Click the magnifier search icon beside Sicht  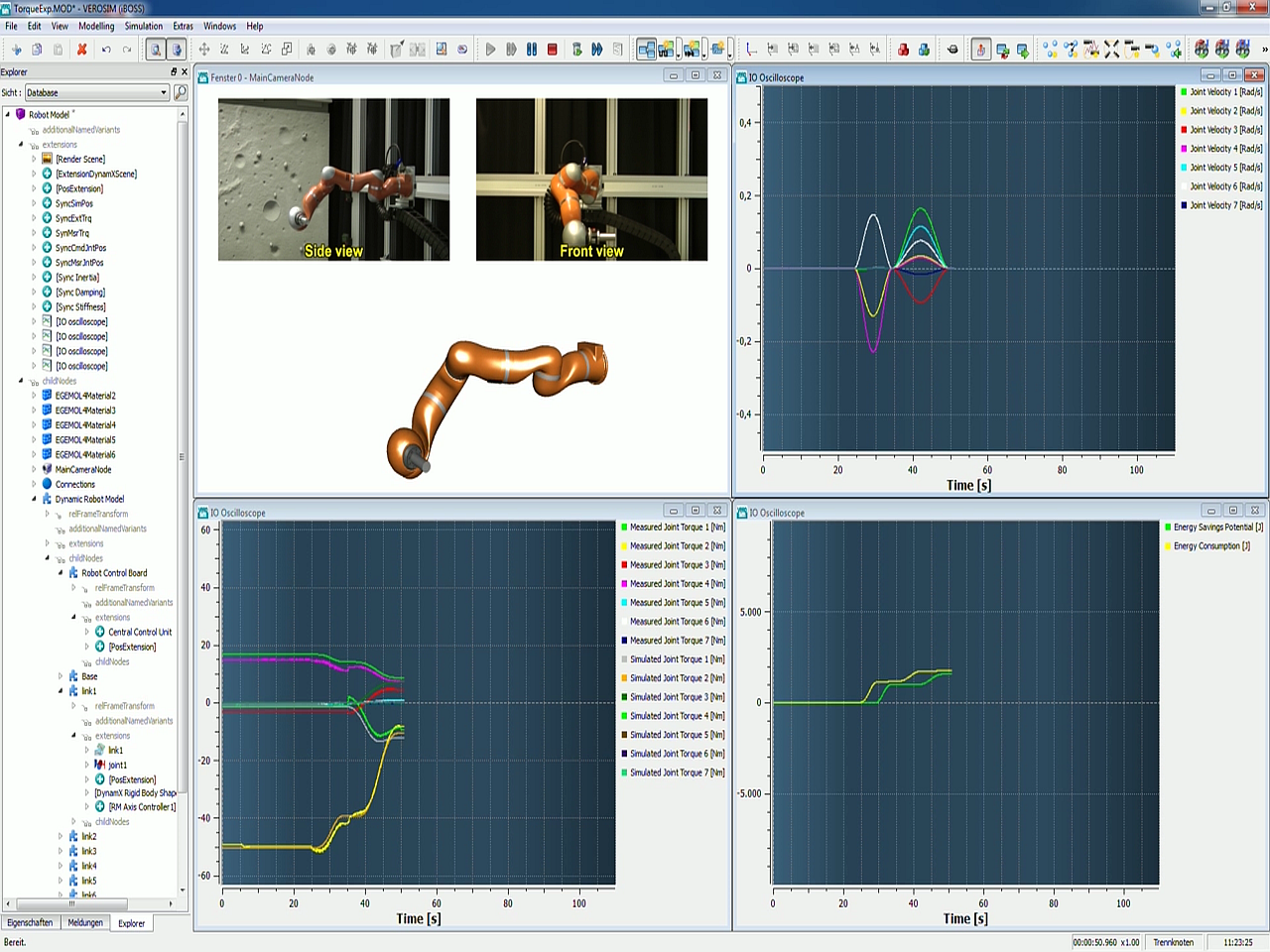point(181,92)
